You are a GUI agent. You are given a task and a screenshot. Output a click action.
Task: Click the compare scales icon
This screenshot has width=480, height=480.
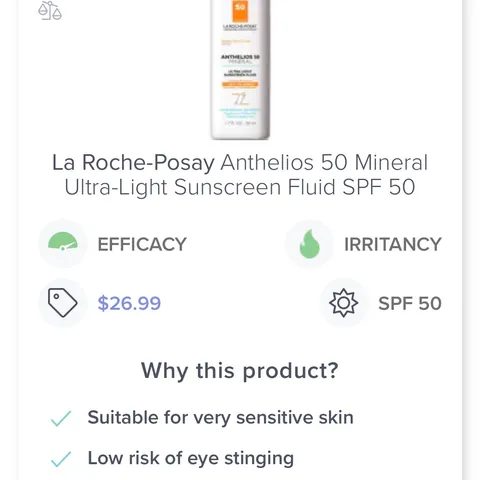pyautogui.click(x=50, y=11)
